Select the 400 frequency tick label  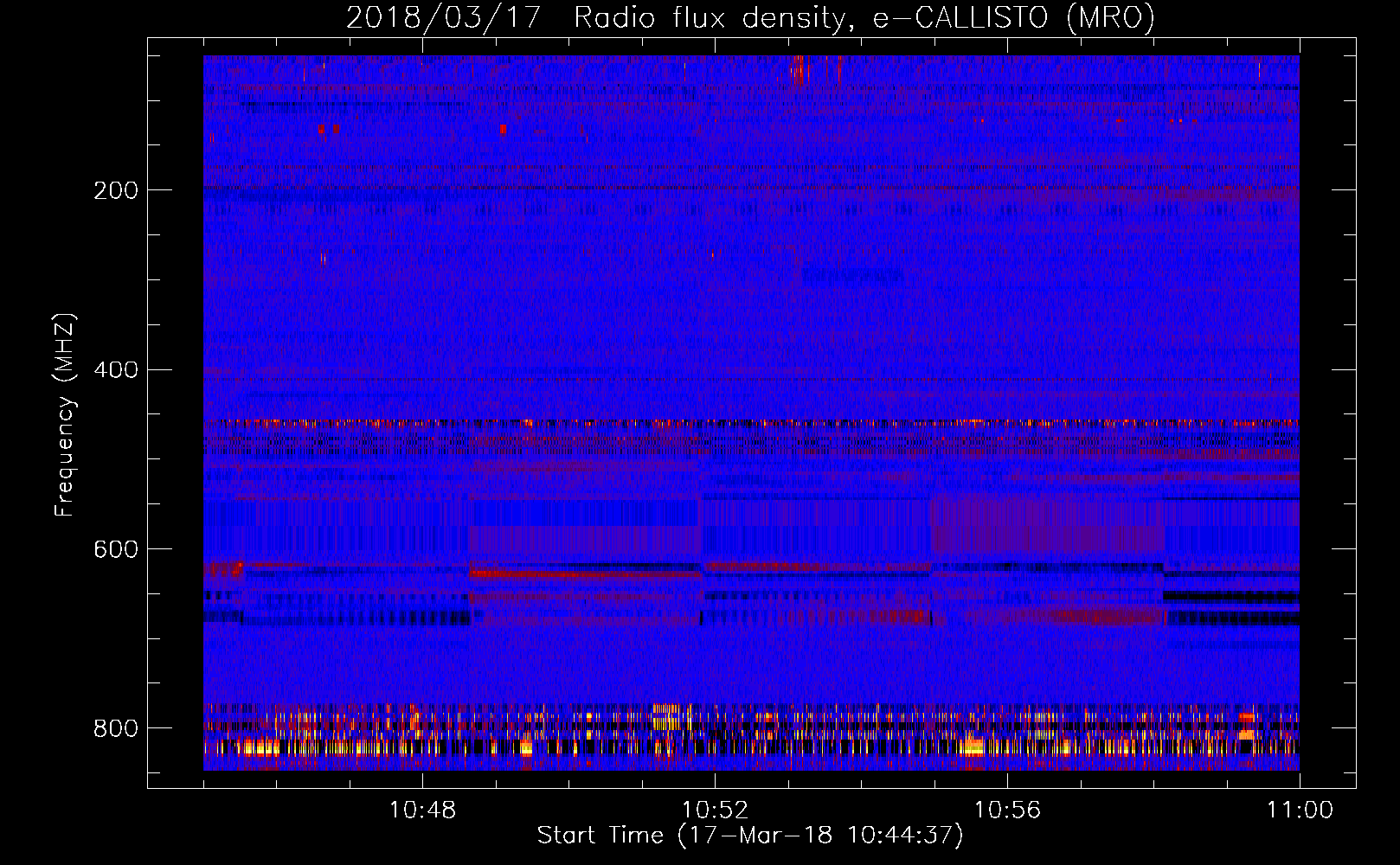(x=115, y=370)
